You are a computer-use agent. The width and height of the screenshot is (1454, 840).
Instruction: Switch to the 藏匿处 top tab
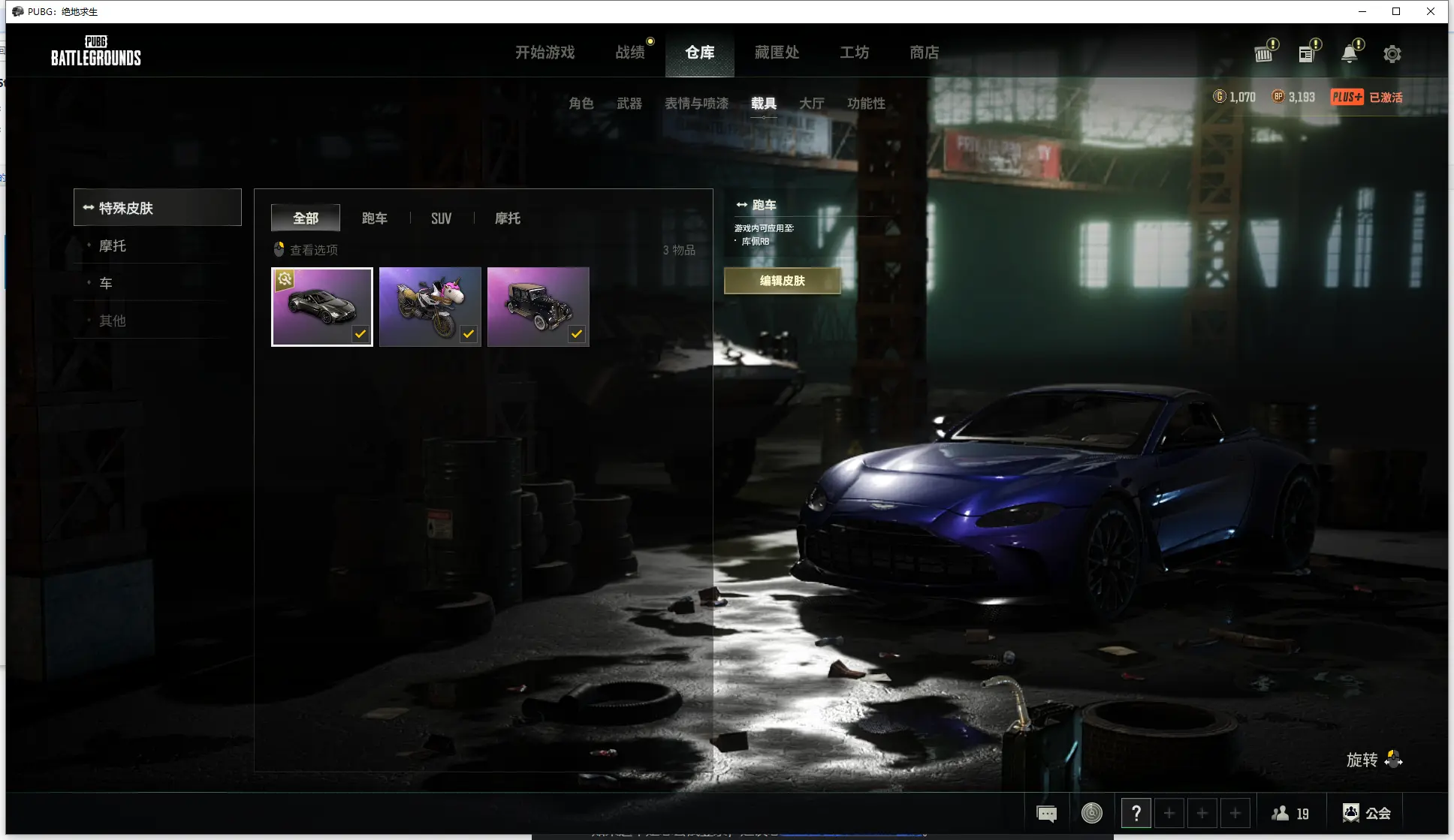[x=777, y=53]
